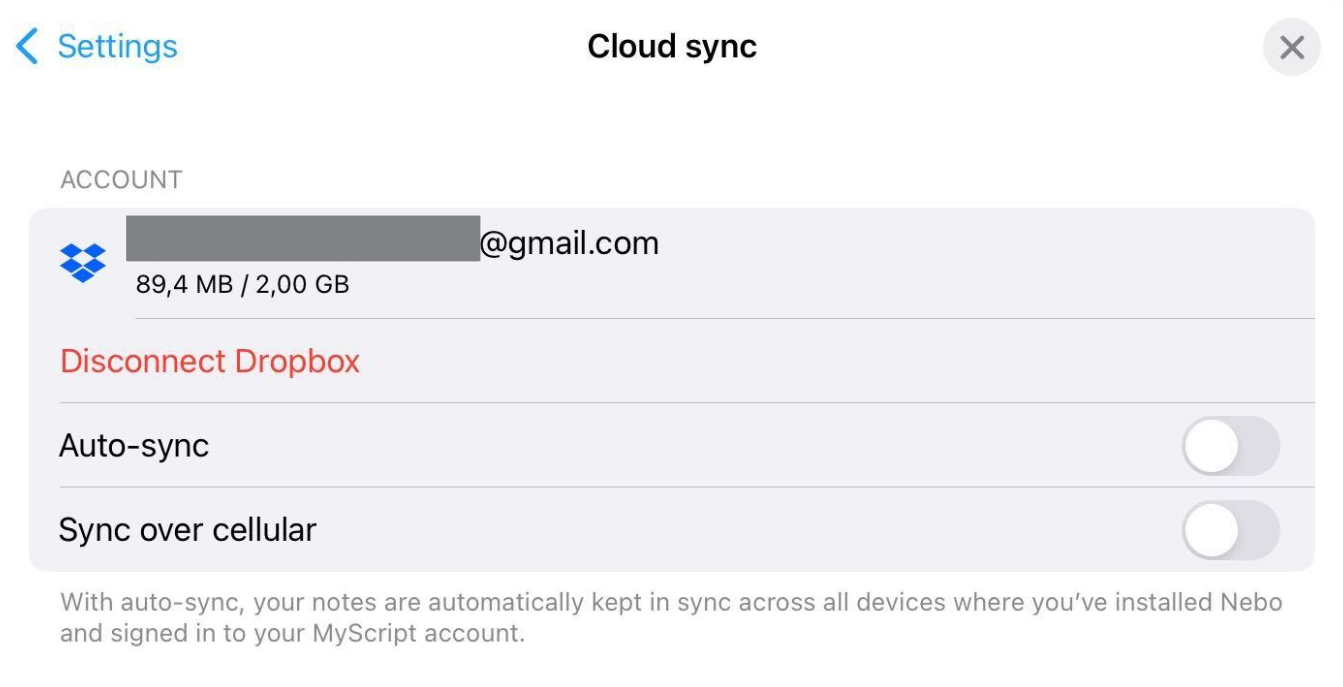This screenshot has height=687, width=1343.
Task: Go back to Settings
Action: [x=97, y=46]
